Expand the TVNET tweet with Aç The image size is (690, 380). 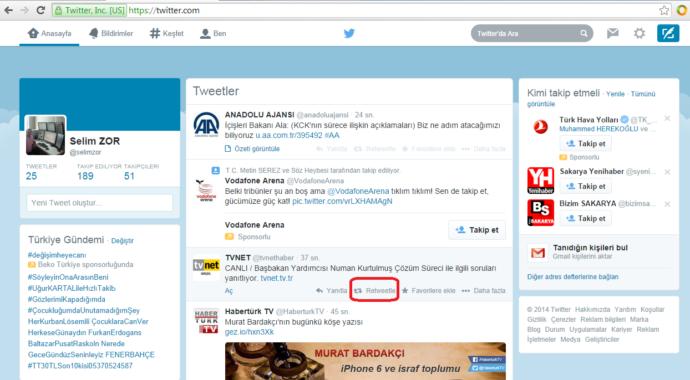click(x=229, y=291)
